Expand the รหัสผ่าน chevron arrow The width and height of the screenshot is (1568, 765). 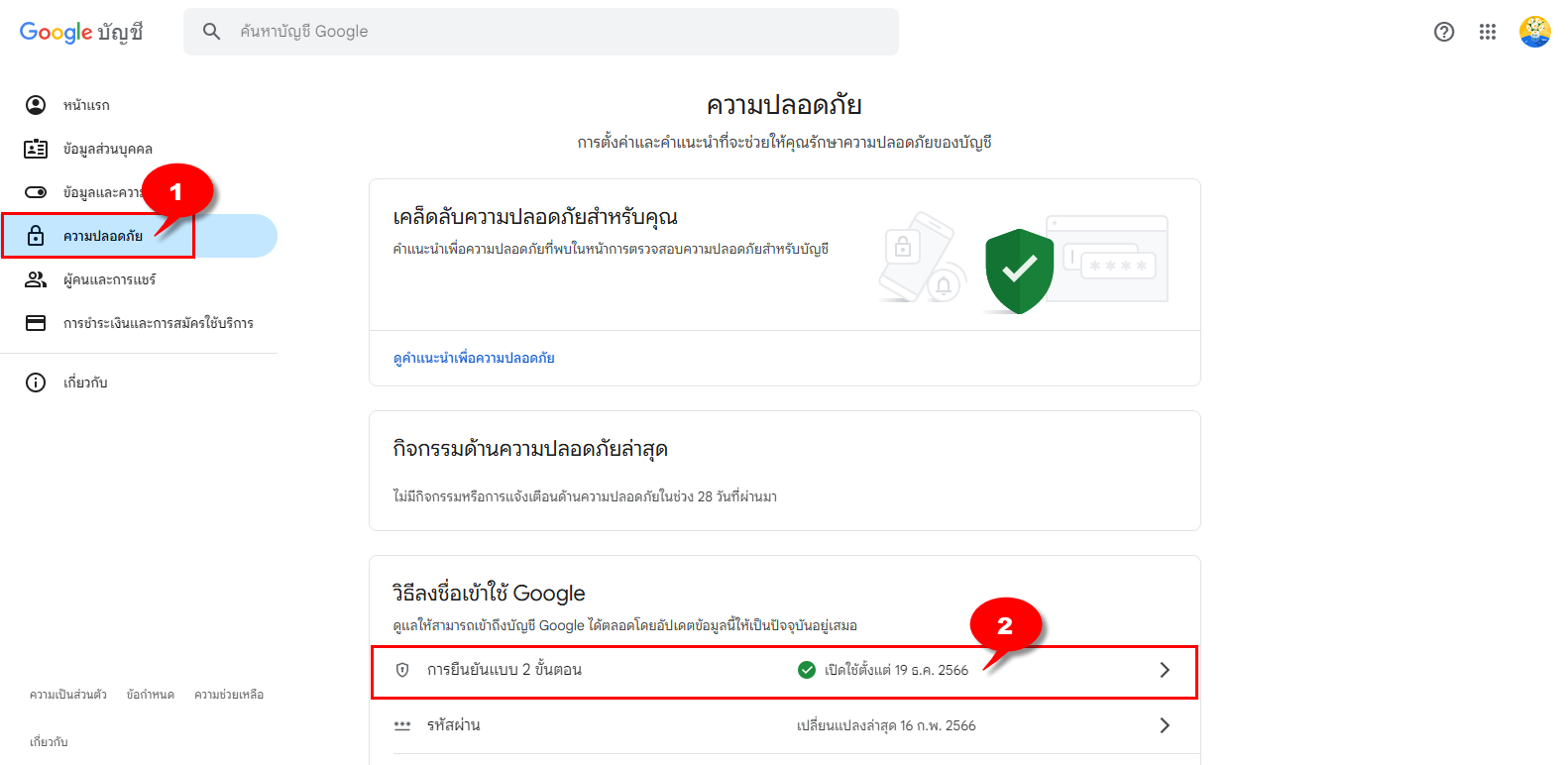(1165, 725)
